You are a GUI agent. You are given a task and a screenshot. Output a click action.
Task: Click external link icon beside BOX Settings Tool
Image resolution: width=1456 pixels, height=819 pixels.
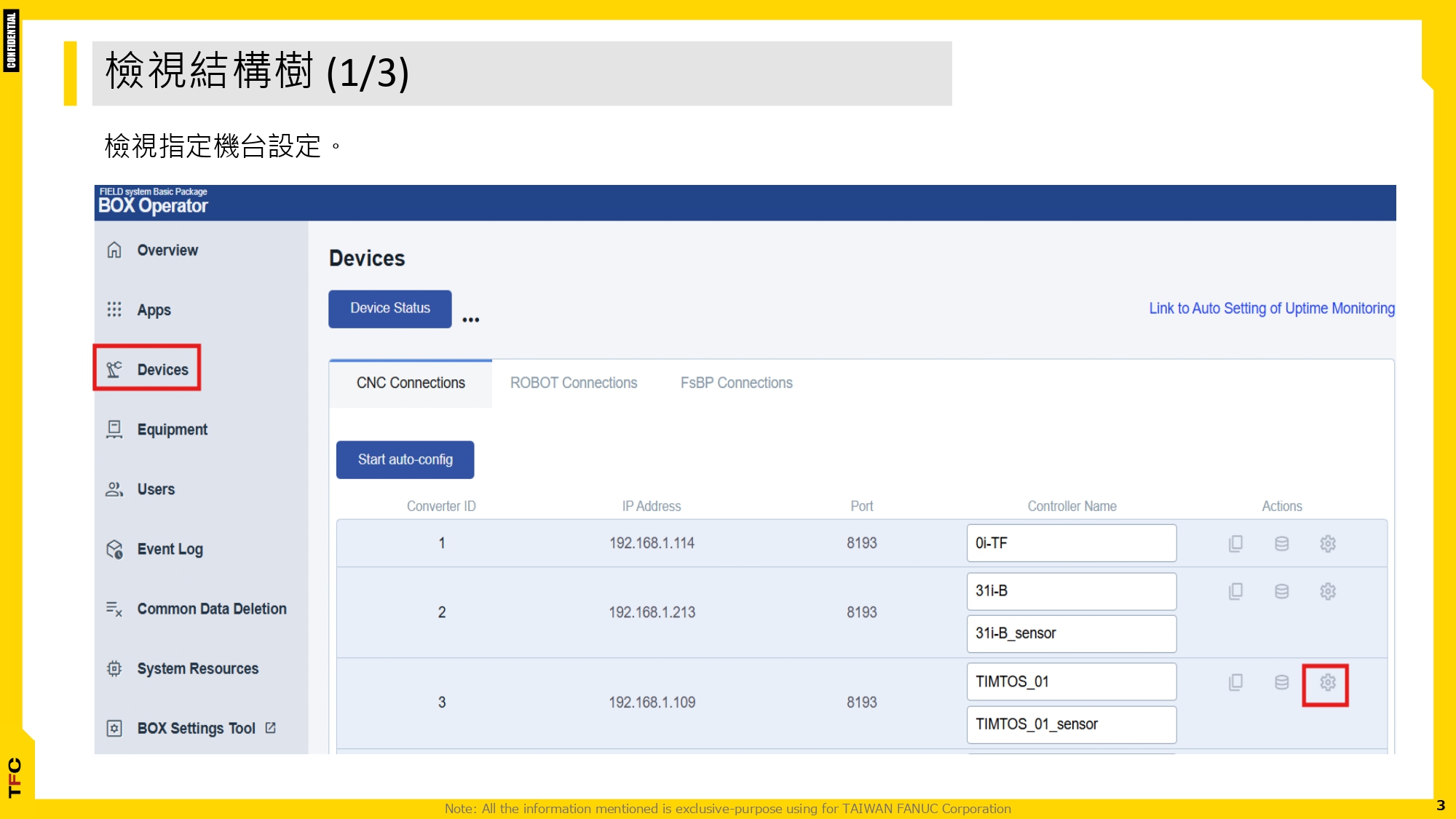[x=271, y=727]
